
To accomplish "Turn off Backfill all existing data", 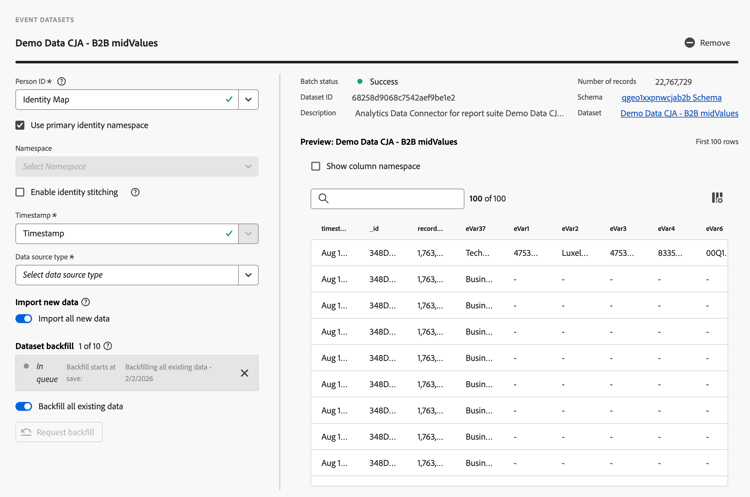I will pos(24,407).
